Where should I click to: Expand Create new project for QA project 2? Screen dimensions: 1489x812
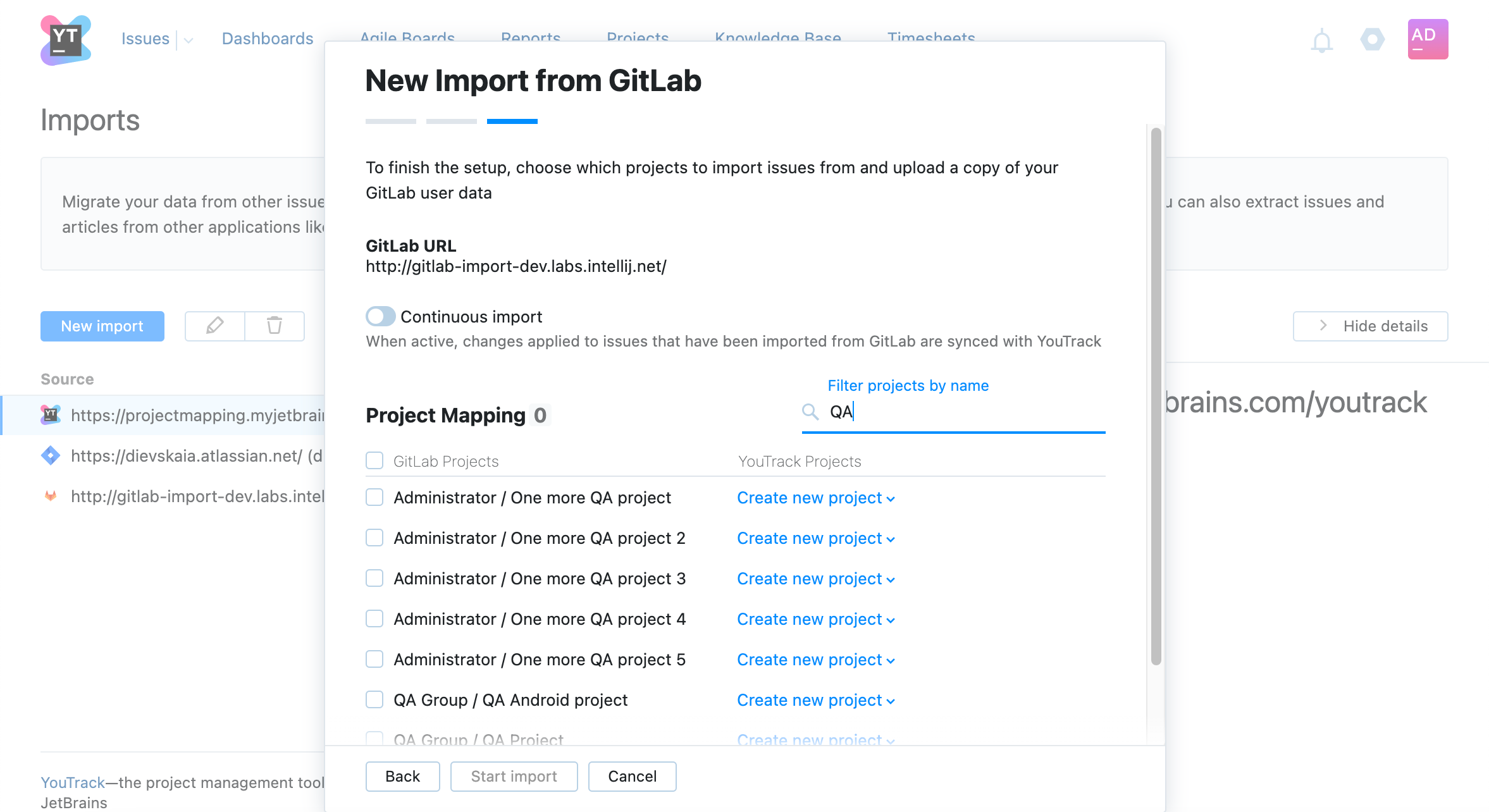(816, 538)
